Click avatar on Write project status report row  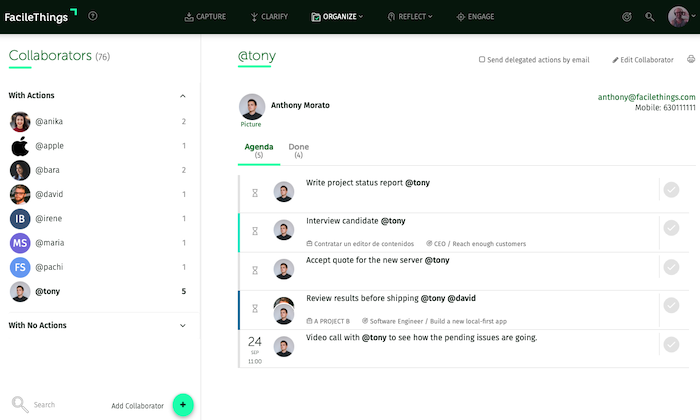coord(283,192)
